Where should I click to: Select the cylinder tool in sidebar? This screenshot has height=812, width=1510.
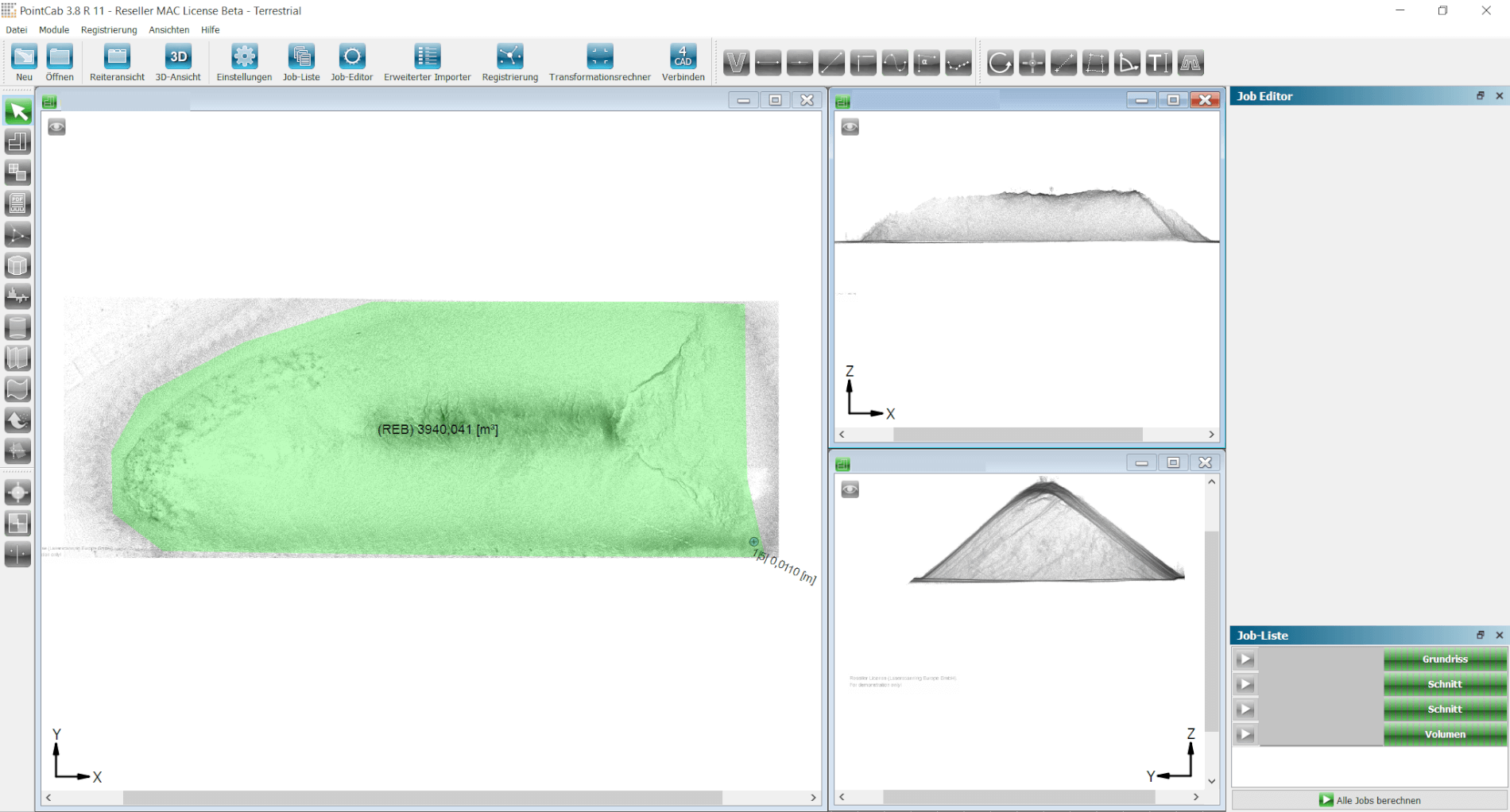pyautogui.click(x=17, y=327)
